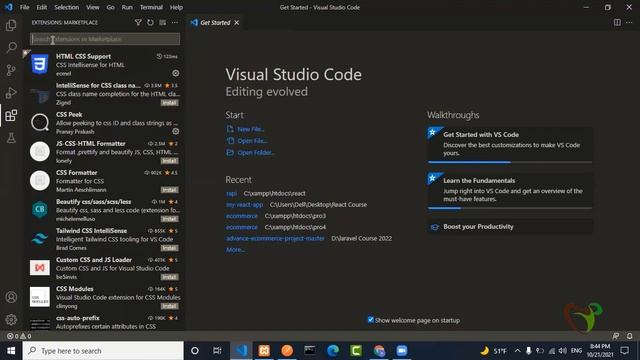Open Run and Debug view
The height and width of the screenshot is (360, 640).
pyautogui.click(x=11, y=93)
